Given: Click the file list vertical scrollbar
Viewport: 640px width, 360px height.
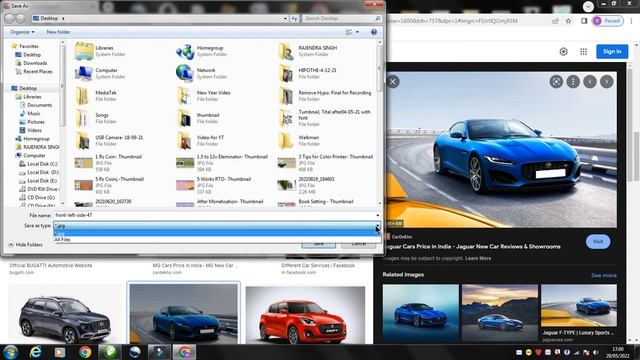Looking at the screenshot, I should (x=380, y=122).
